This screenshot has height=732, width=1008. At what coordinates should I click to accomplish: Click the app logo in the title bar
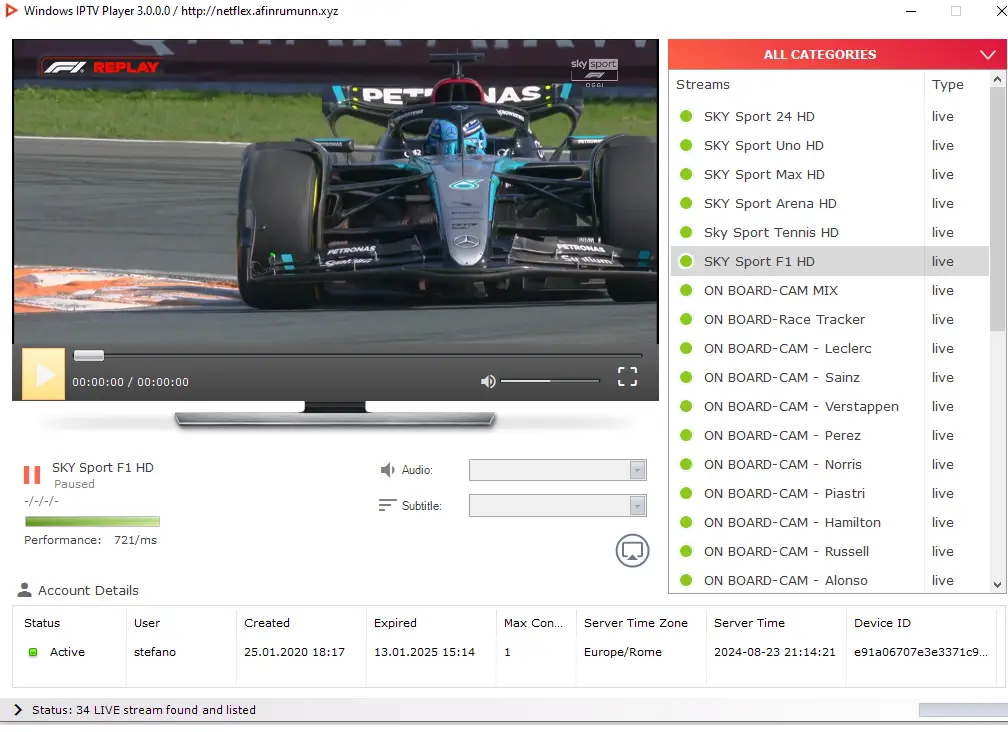pyautogui.click(x=11, y=10)
